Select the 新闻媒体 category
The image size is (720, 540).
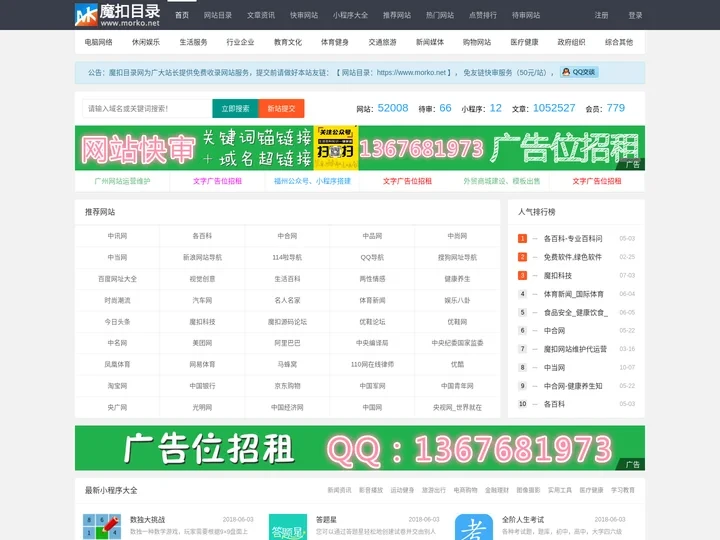click(430, 42)
